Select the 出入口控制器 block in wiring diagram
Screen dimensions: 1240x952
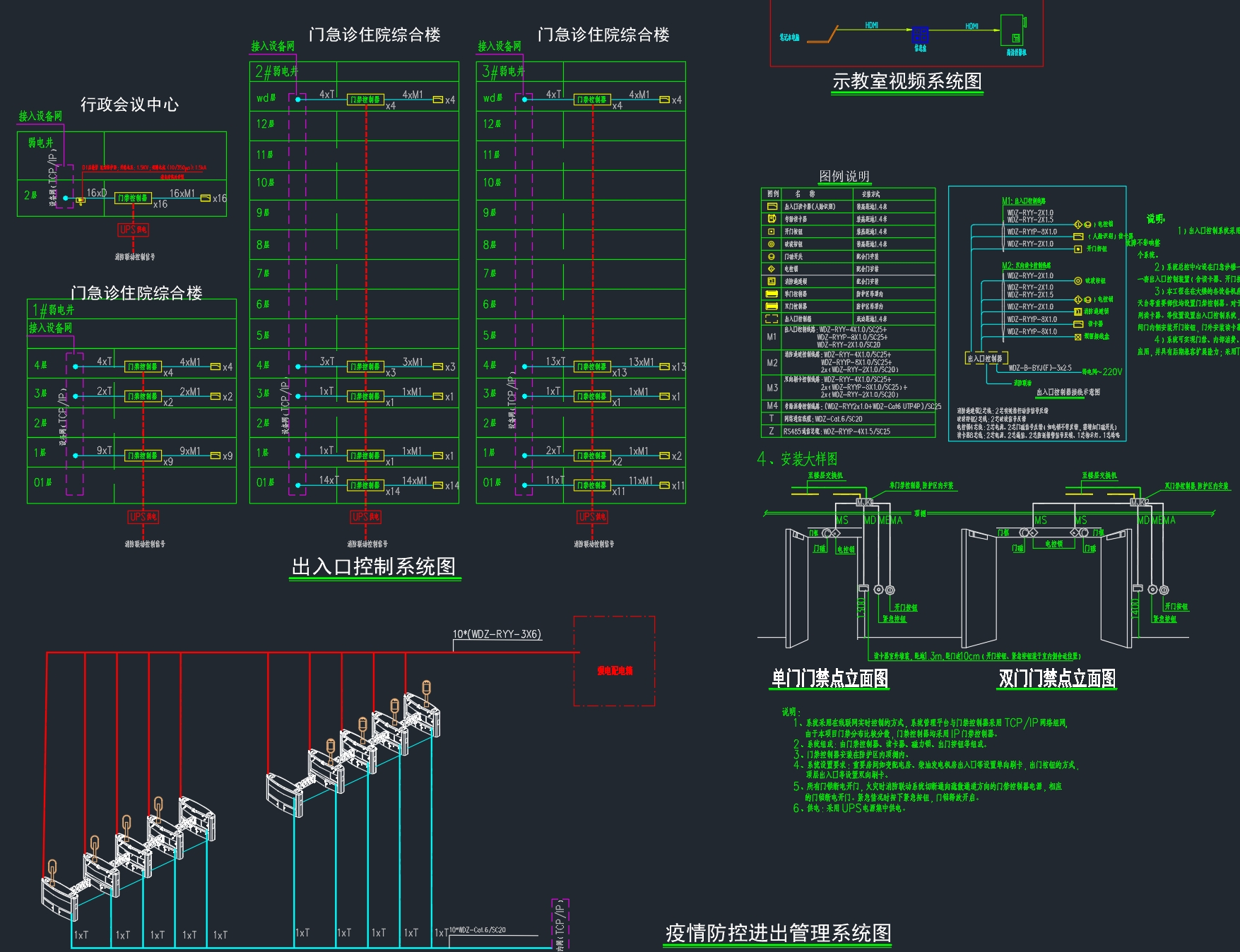[x=987, y=358]
